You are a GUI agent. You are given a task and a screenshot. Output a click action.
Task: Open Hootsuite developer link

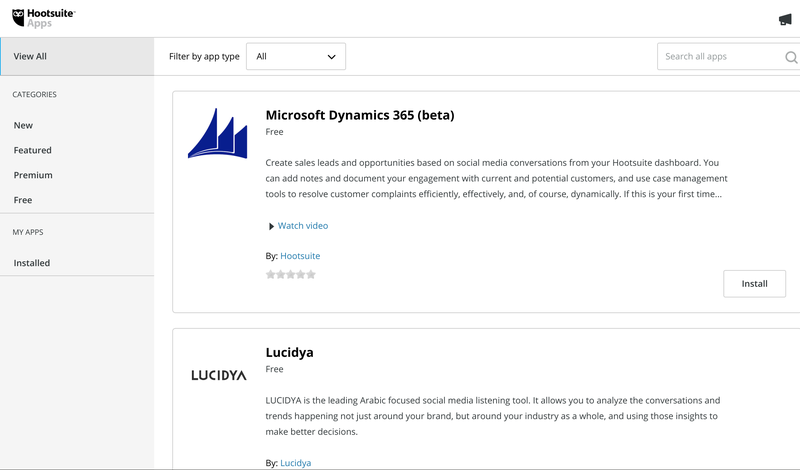(300, 256)
